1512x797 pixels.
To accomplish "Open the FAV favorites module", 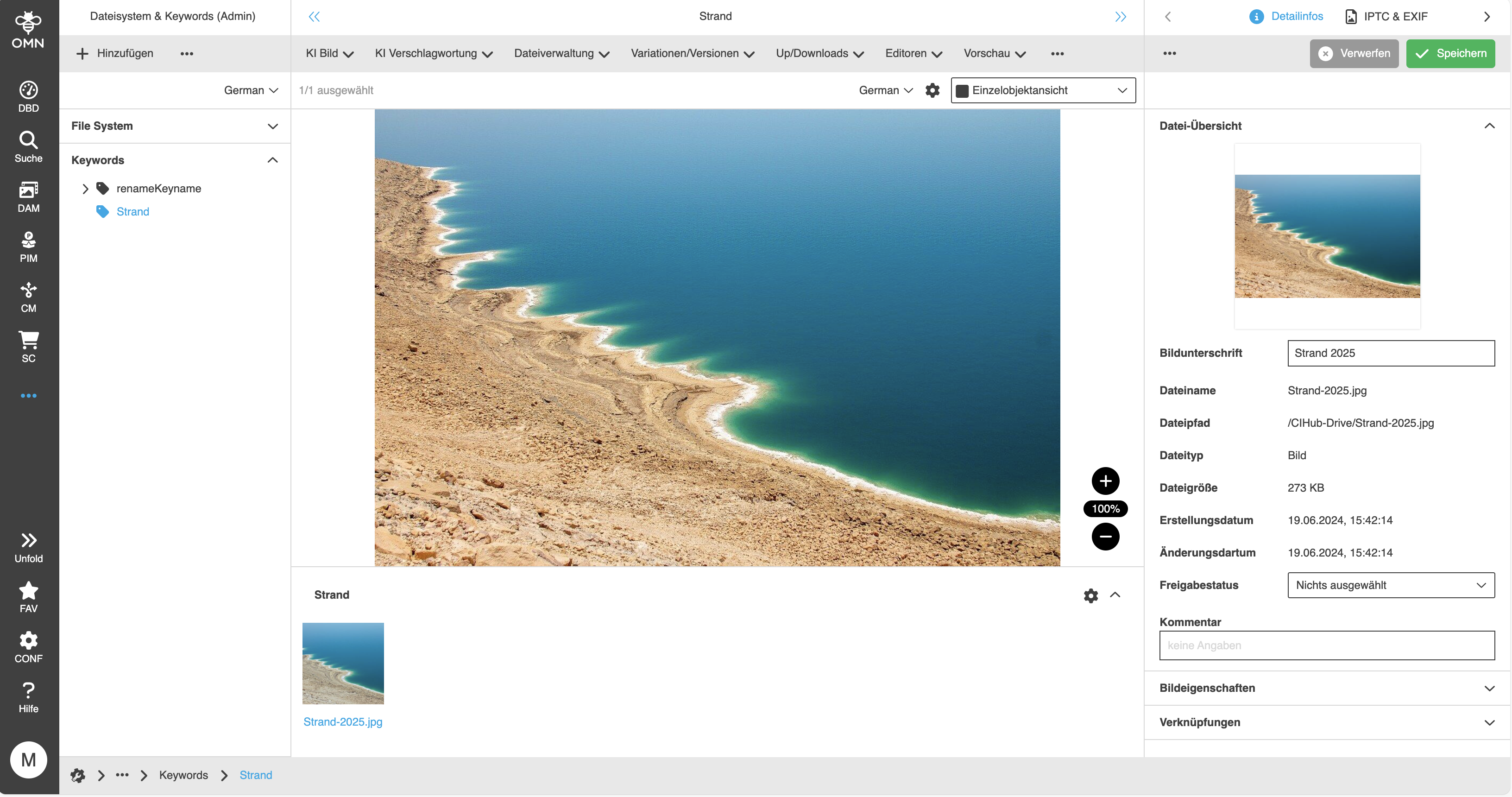I will (x=28, y=595).
